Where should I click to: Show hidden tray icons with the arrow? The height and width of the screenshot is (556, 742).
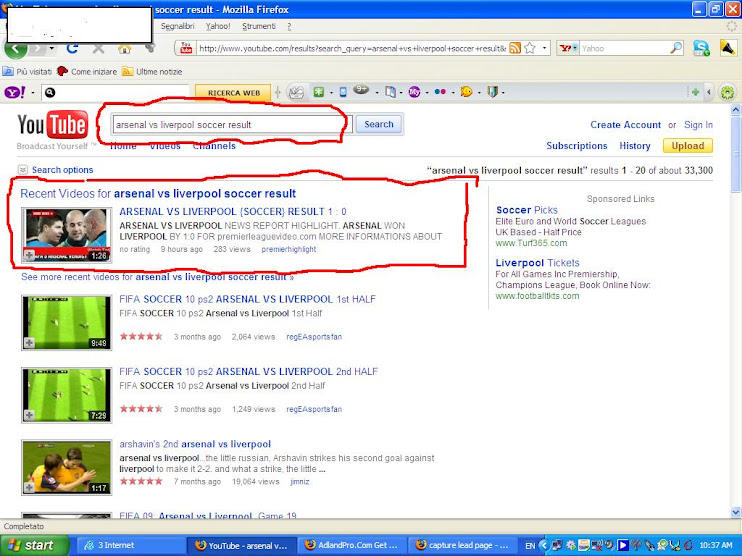point(544,546)
